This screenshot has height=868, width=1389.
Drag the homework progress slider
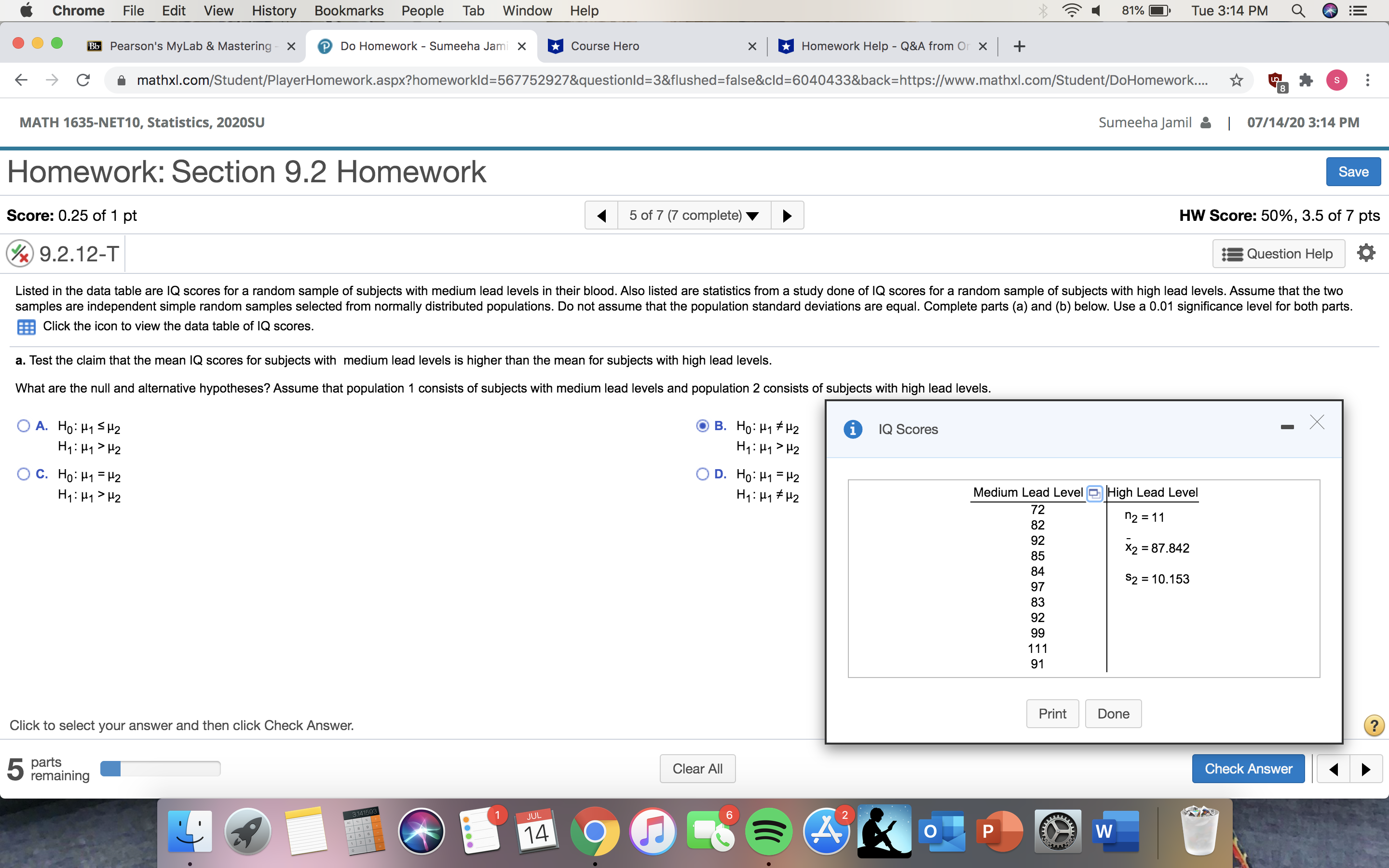pyautogui.click(x=161, y=767)
